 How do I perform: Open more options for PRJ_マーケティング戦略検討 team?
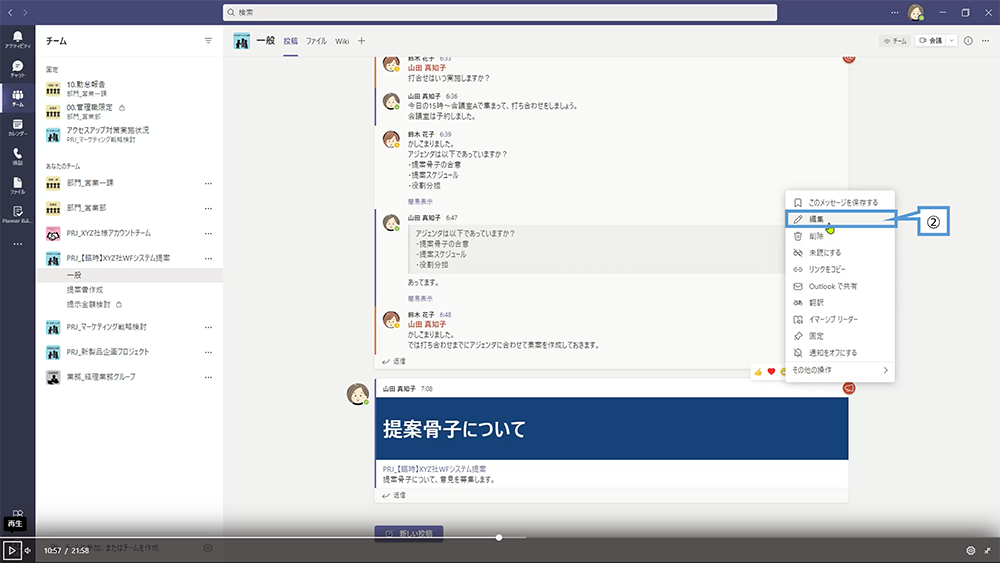(208, 327)
